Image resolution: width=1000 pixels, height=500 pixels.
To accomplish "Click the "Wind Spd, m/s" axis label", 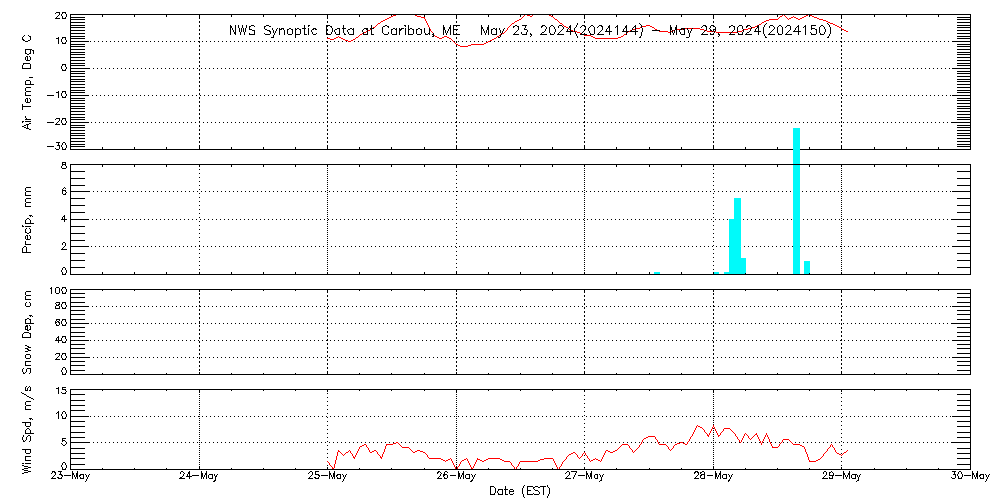I will coord(28,430).
